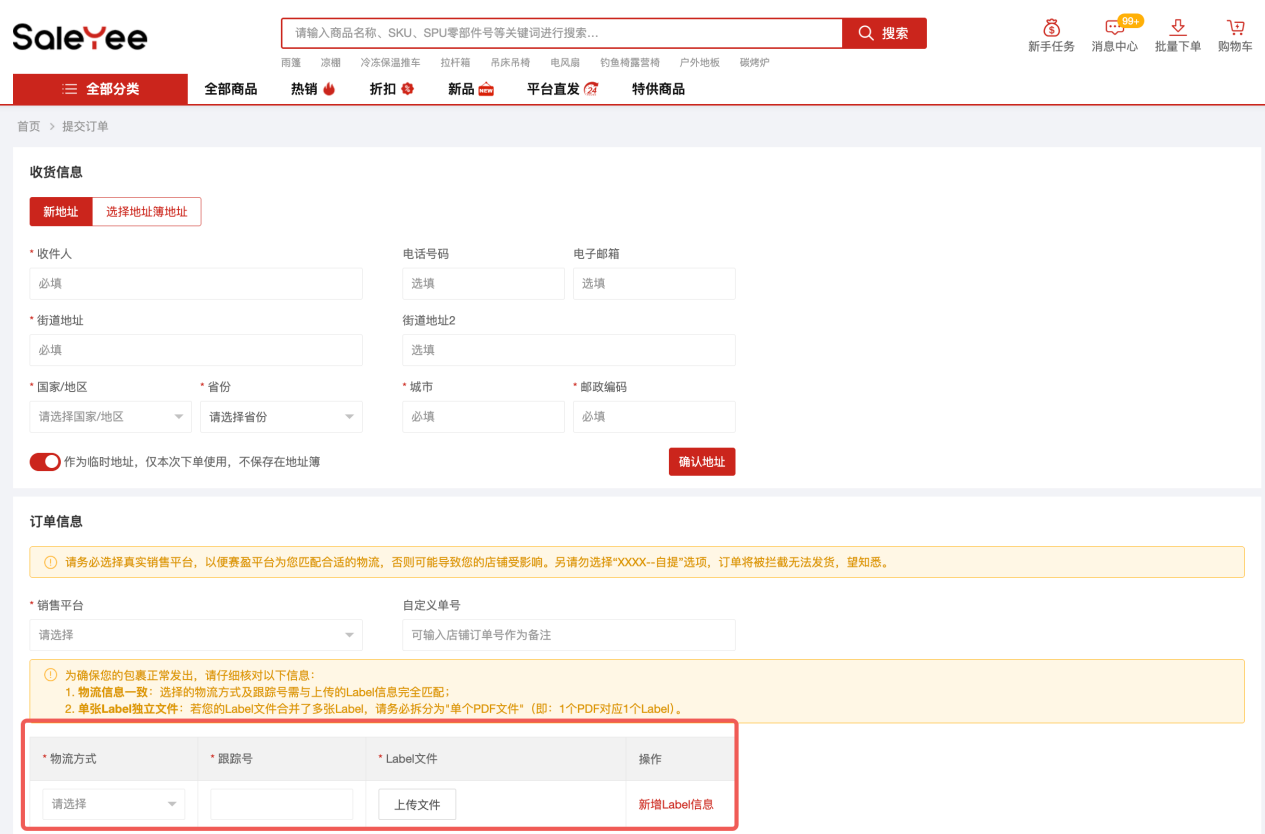
Task: Click the 收件人 input field
Action: 196,284
